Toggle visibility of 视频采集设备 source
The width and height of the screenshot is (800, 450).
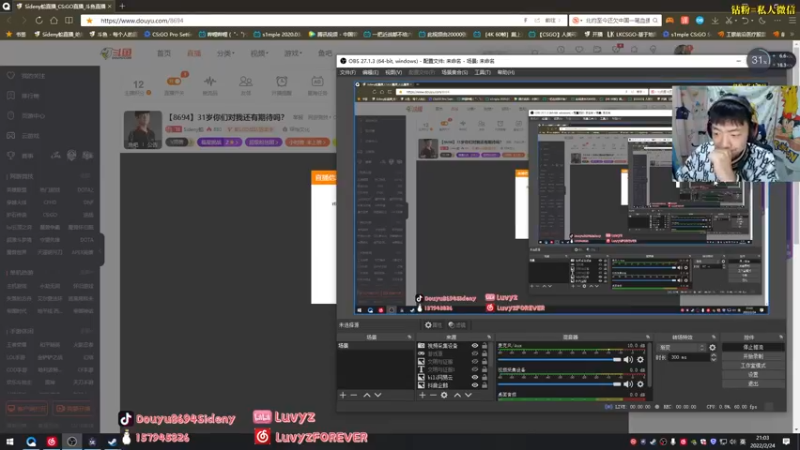[474, 346]
